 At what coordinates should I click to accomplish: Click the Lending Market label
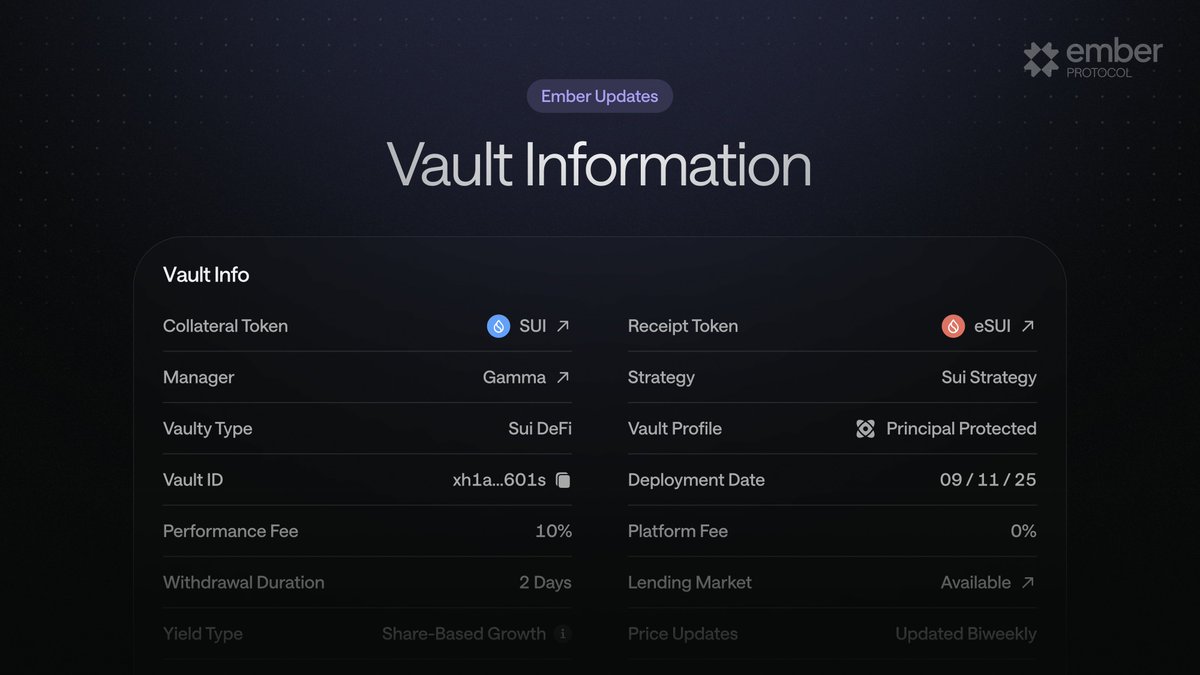pyautogui.click(x=690, y=582)
